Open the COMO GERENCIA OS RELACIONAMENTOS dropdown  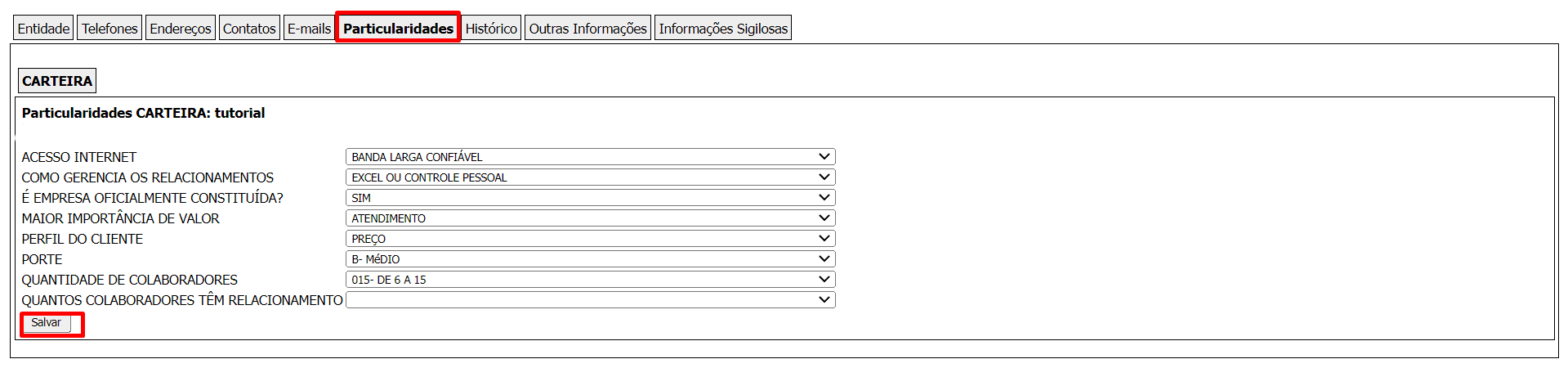pyautogui.click(x=590, y=177)
